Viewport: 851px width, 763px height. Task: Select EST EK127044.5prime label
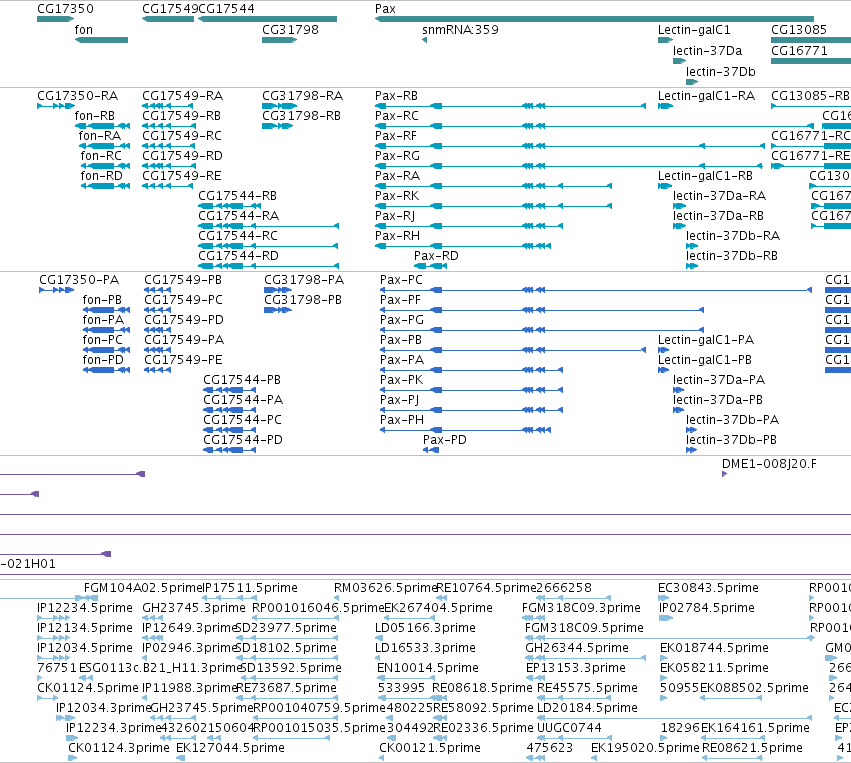tap(230, 748)
